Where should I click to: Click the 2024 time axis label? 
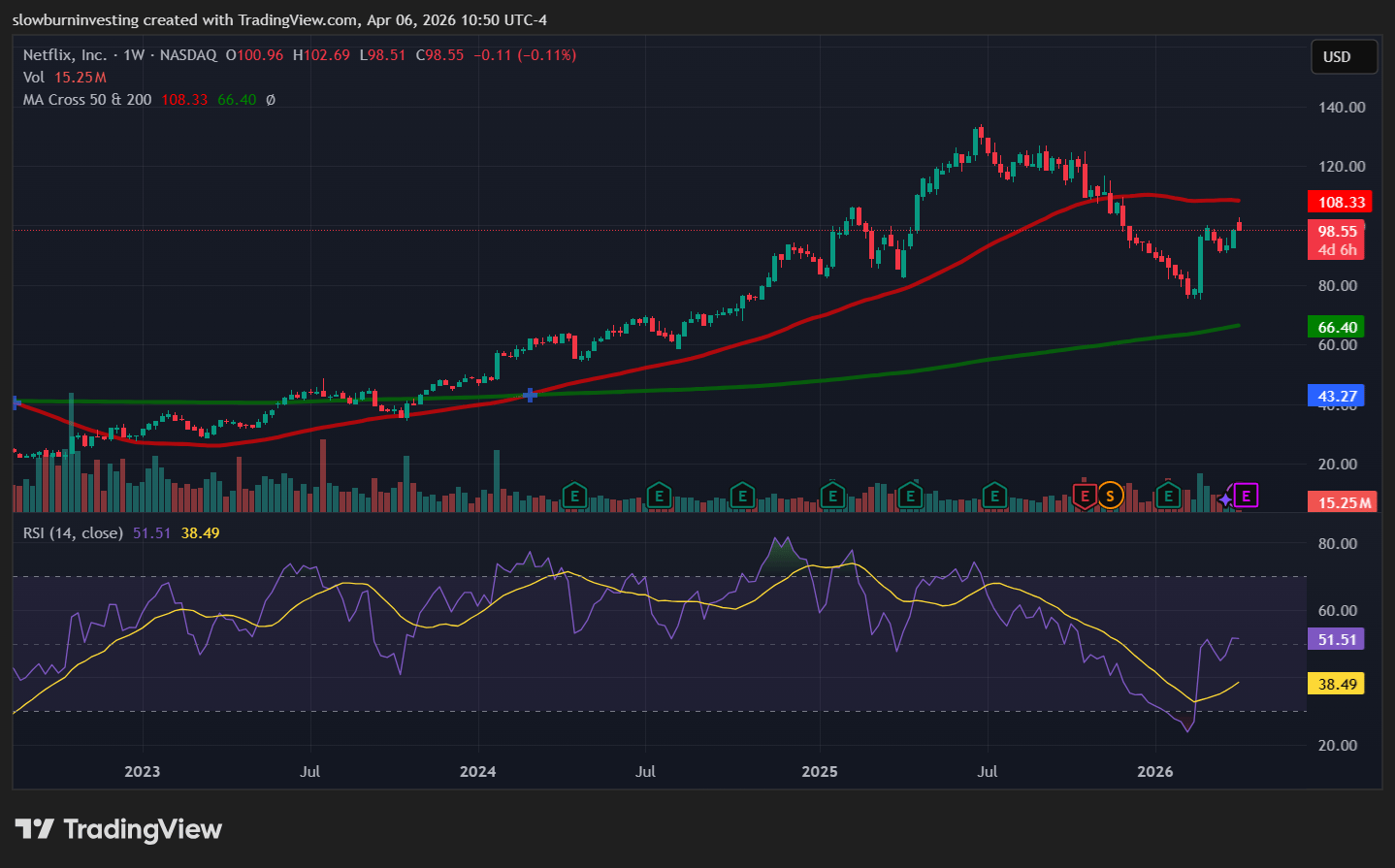[x=477, y=772]
